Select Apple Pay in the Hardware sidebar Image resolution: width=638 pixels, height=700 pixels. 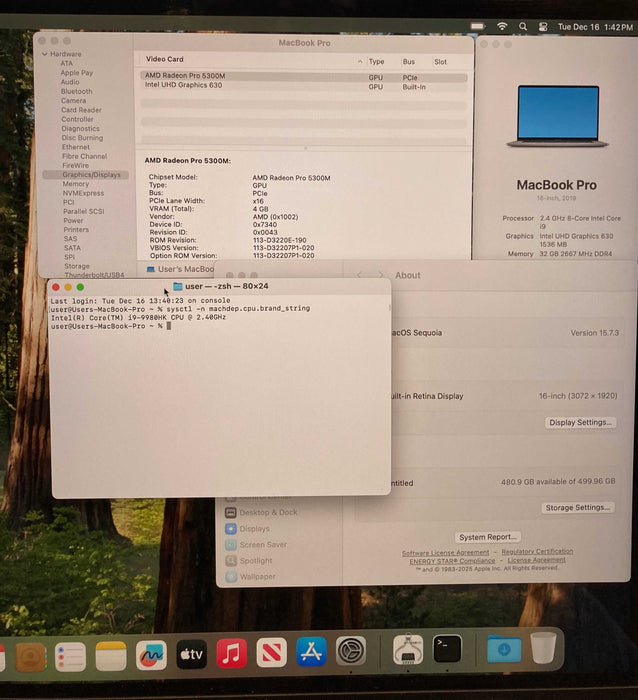77,73
